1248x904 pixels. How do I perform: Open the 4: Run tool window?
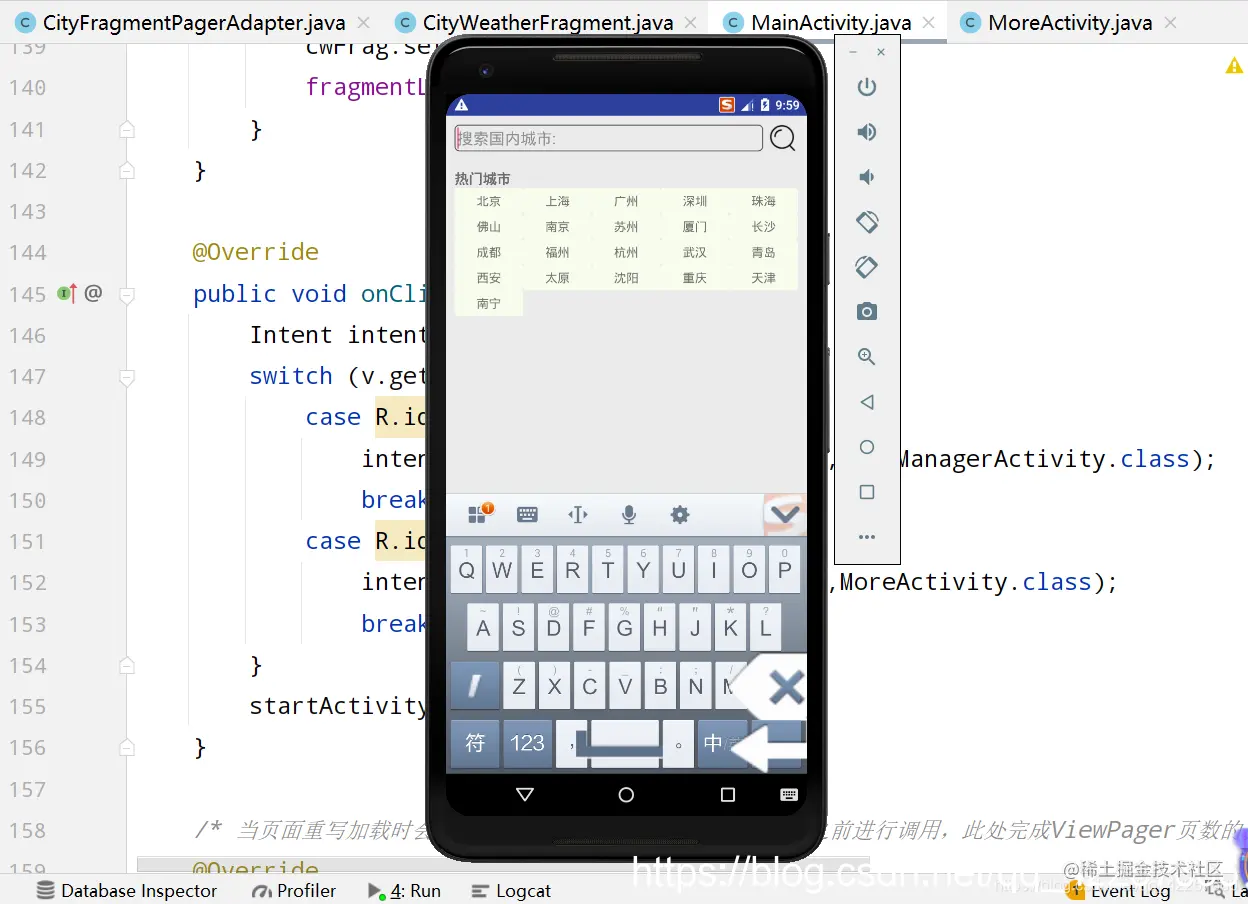404,891
